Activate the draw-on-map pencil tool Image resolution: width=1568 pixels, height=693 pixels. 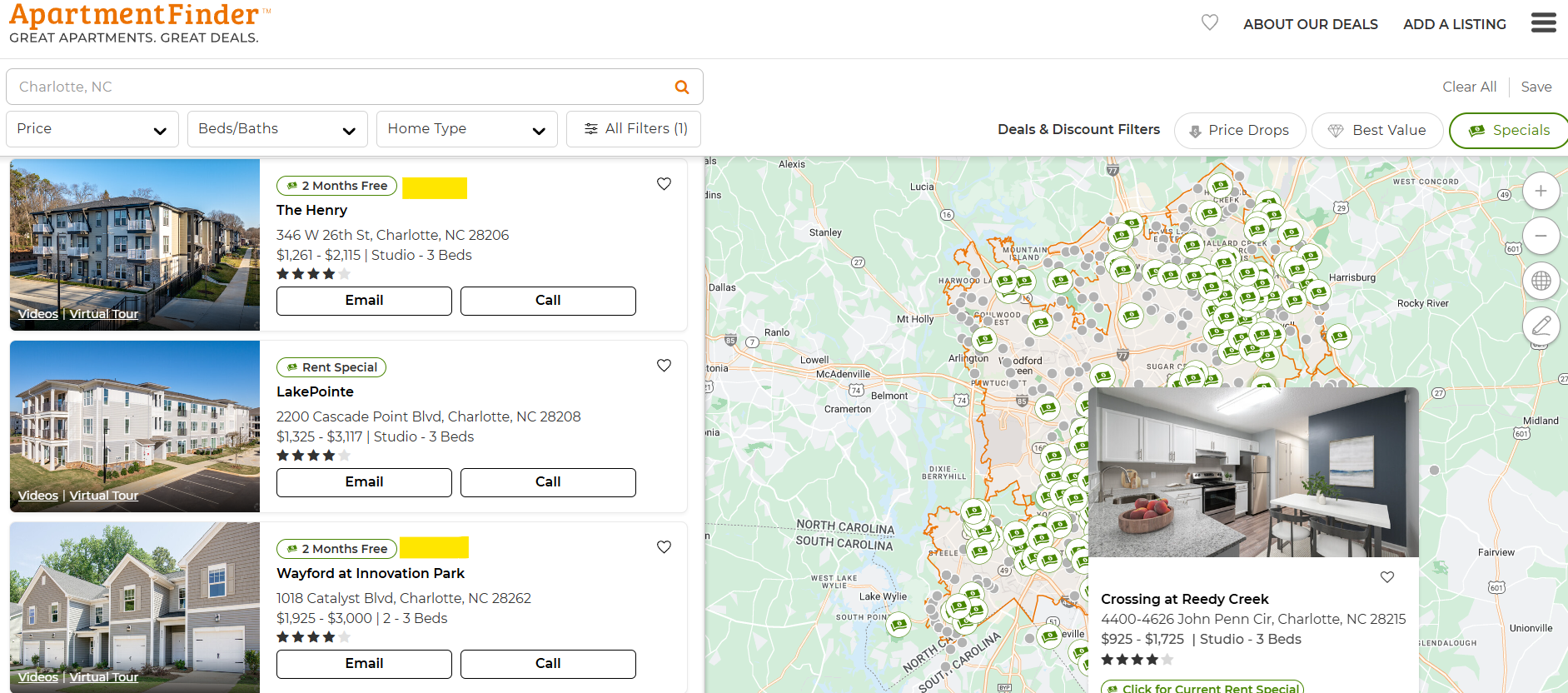pos(1541,326)
